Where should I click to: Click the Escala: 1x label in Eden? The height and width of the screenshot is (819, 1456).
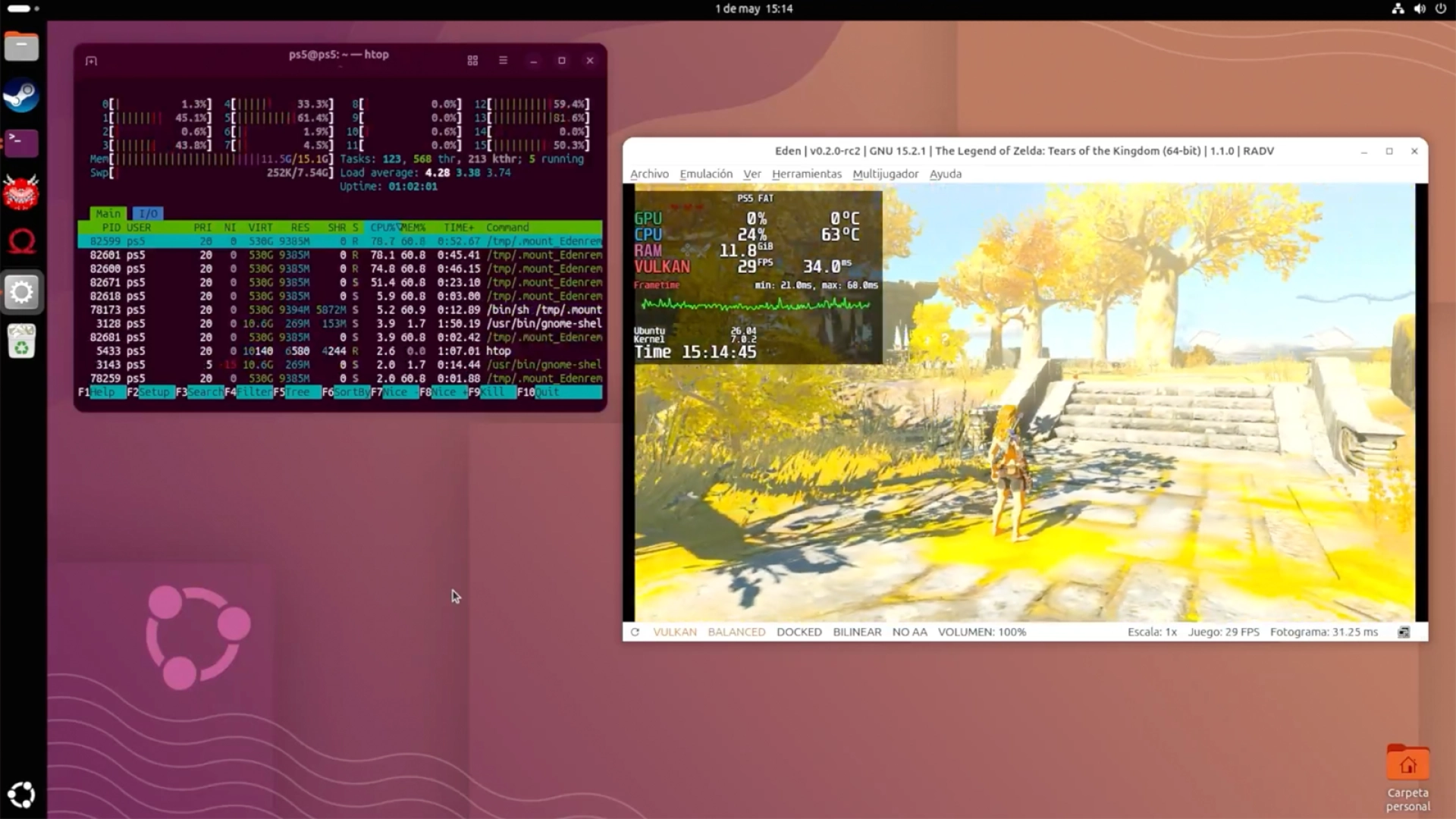click(1152, 632)
